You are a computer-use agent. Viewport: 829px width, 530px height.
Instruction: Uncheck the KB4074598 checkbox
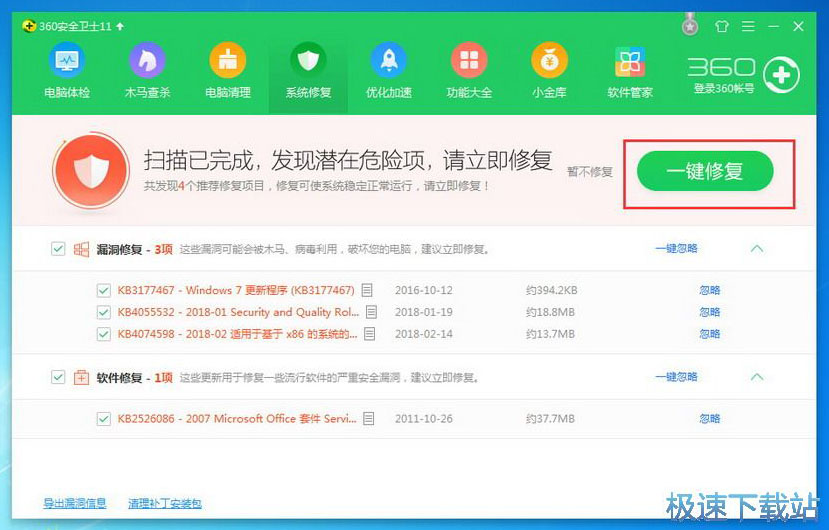coord(104,334)
